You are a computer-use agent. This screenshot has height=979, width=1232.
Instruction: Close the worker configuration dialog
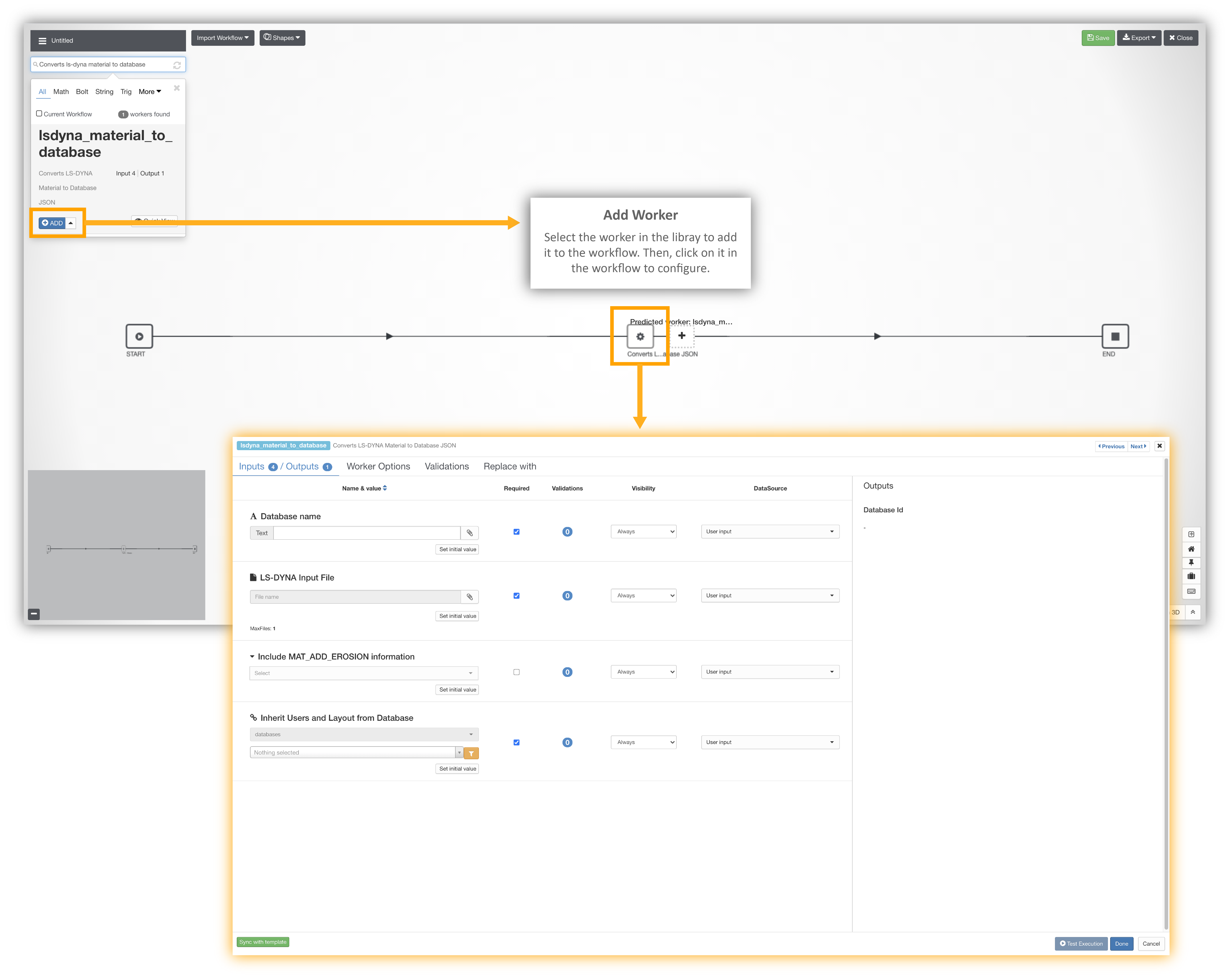click(1159, 446)
